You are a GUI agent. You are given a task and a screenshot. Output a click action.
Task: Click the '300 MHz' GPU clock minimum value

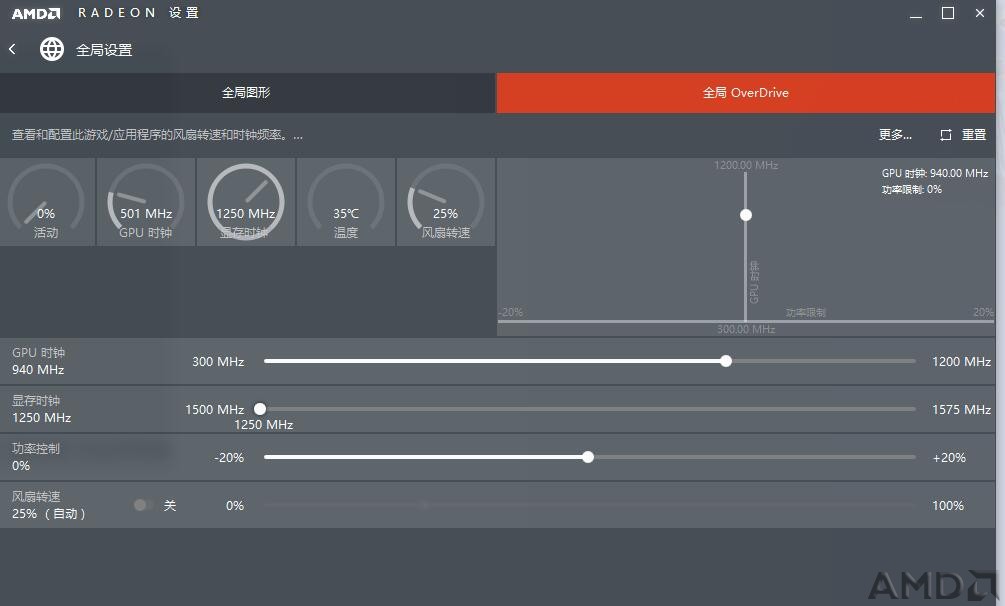218,362
